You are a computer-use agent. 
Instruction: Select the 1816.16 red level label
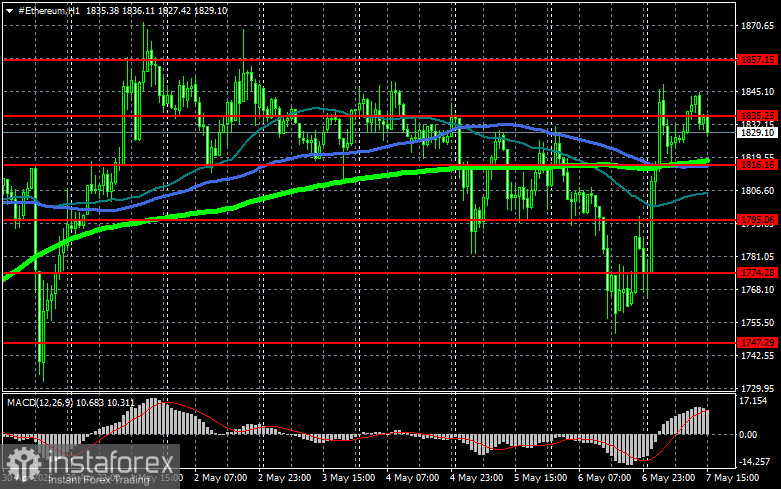point(756,165)
